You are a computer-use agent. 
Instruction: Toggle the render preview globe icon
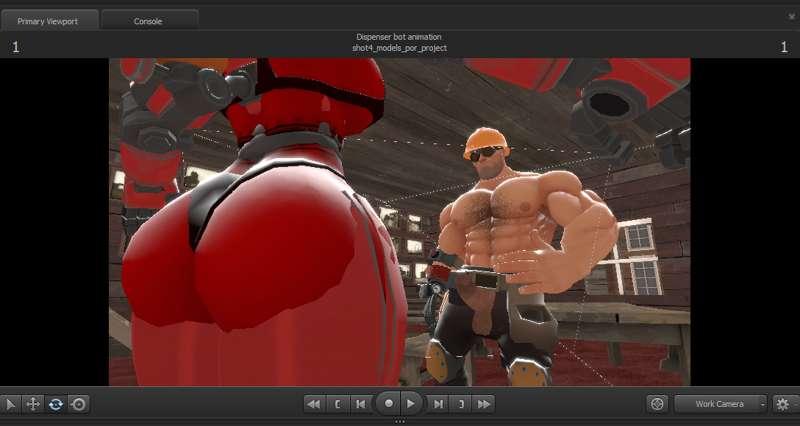click(x=657, y=404)
